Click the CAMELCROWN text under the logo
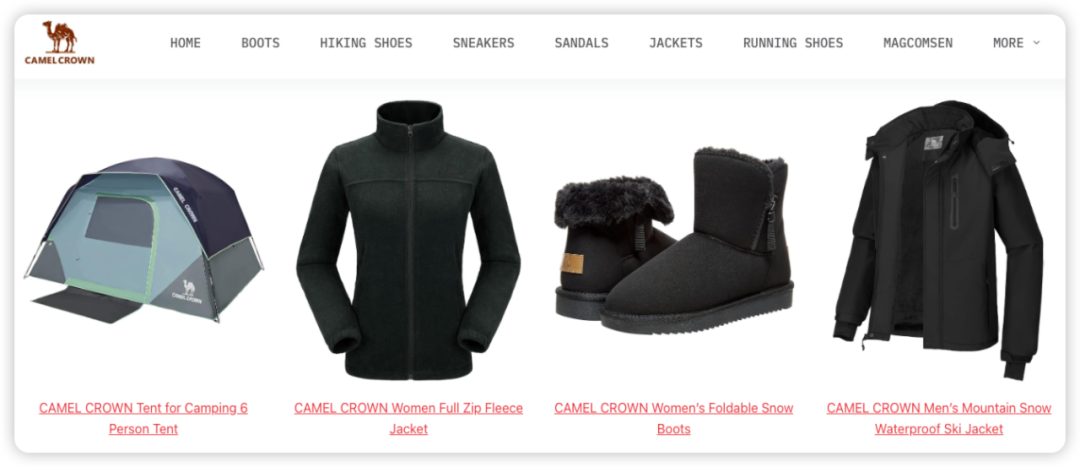The height and width of the screenshot is (467, 1080). (59, 61)
